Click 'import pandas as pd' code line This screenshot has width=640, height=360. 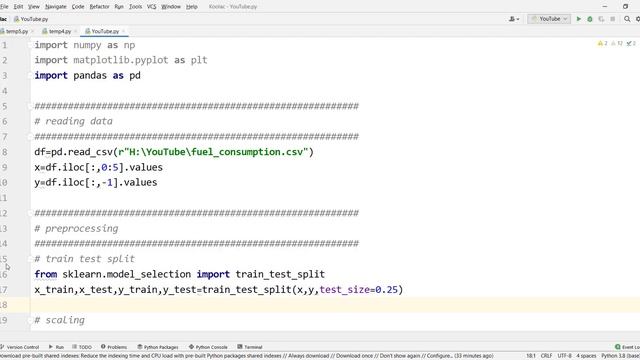point(87,76)
